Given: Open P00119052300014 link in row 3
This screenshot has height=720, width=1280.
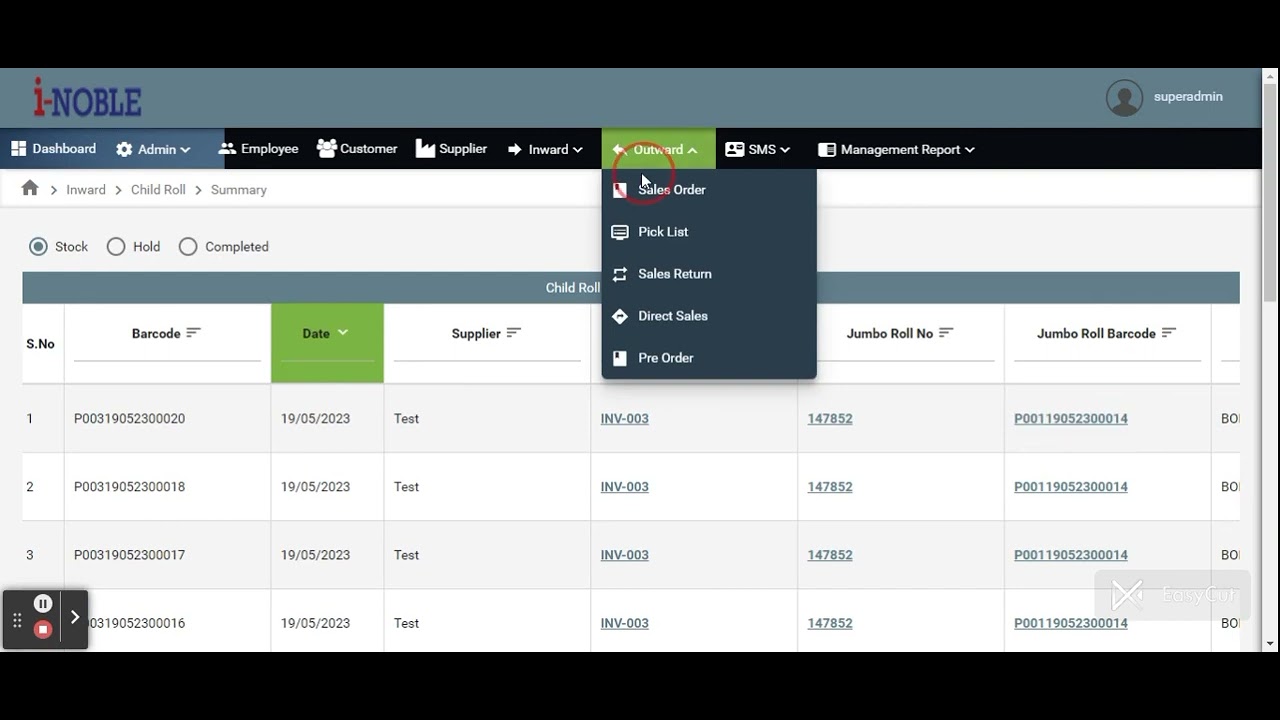Looking at the screenshot, I should pyautogui.click(x=1071, y=555).
